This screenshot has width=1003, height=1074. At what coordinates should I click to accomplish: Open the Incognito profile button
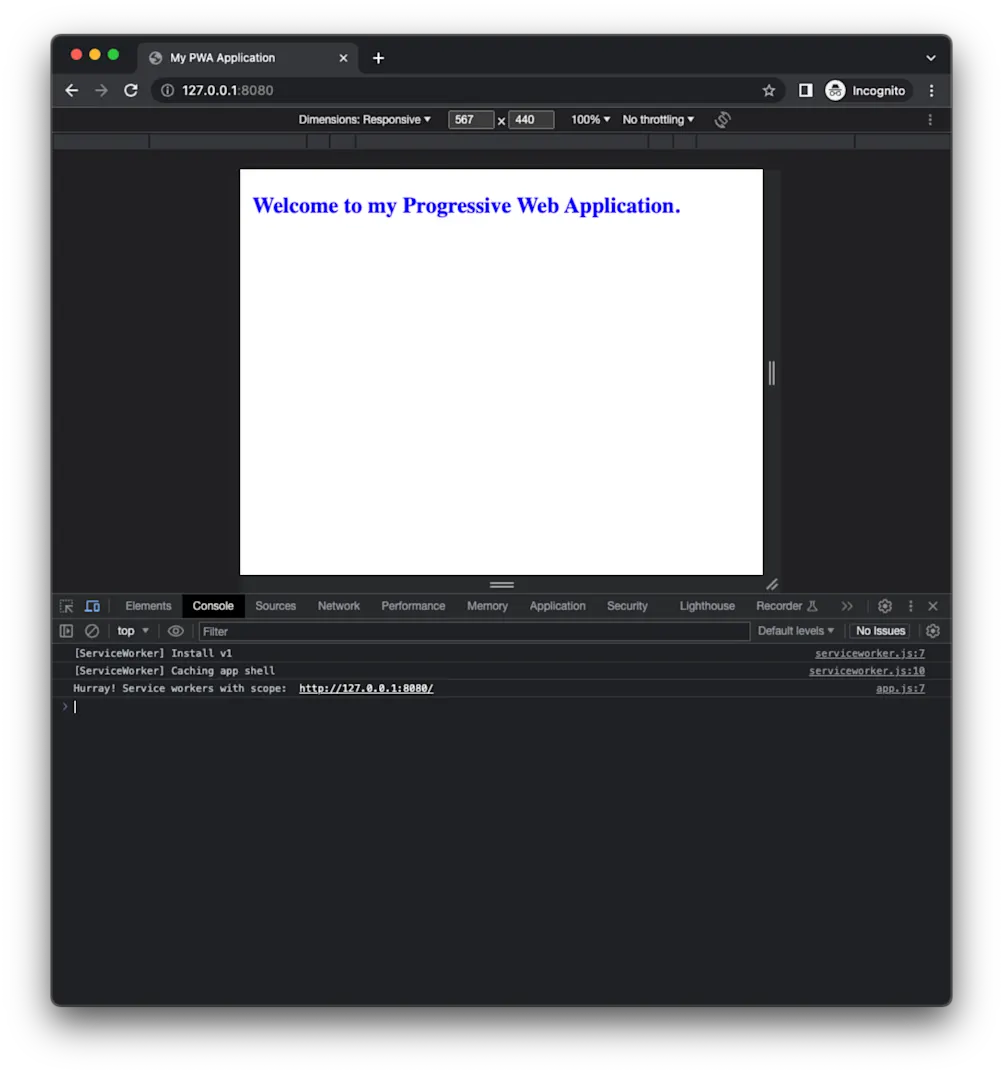[x=867, y=90]
